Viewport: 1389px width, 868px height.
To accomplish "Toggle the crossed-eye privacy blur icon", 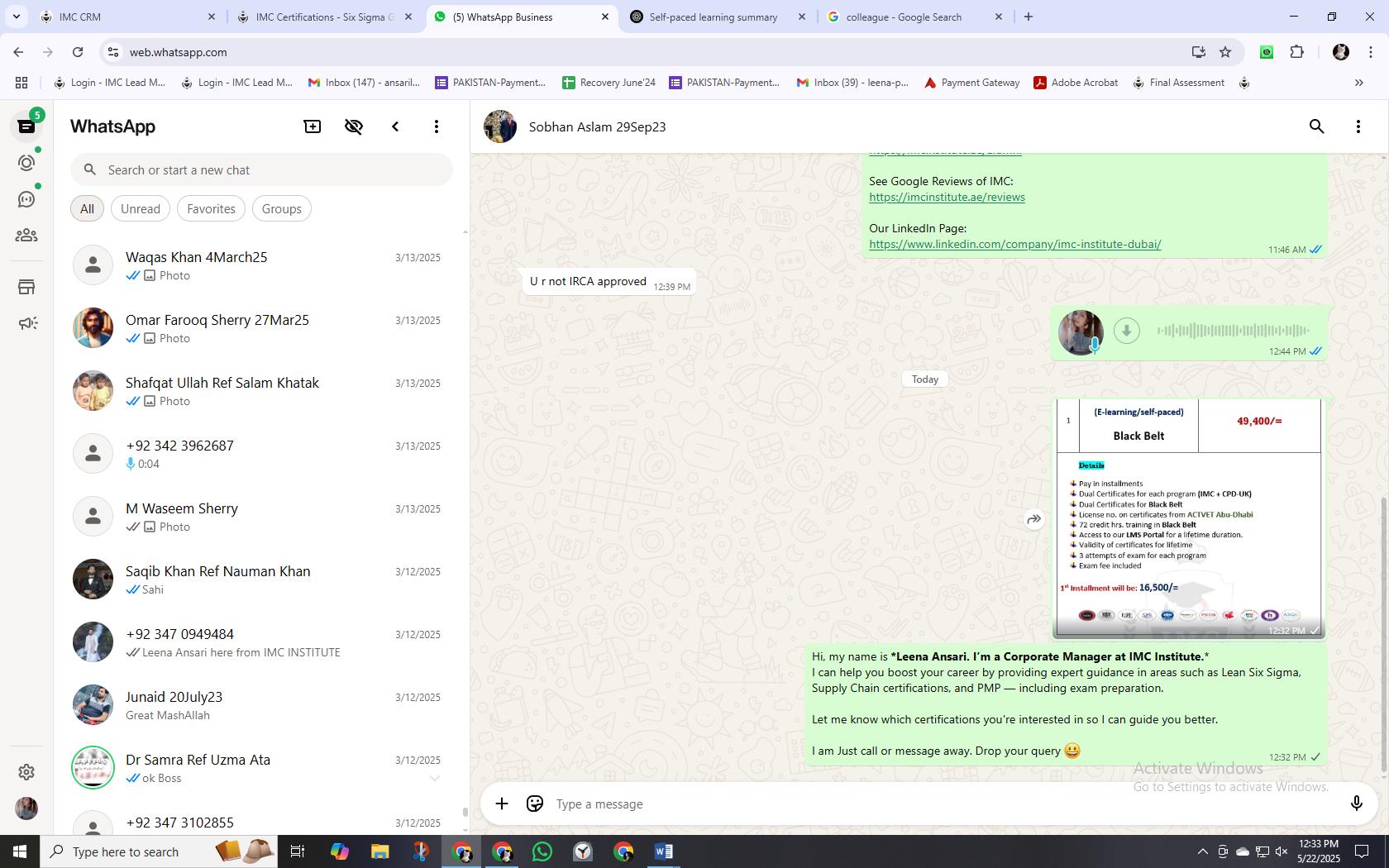I will click(354, 126).
